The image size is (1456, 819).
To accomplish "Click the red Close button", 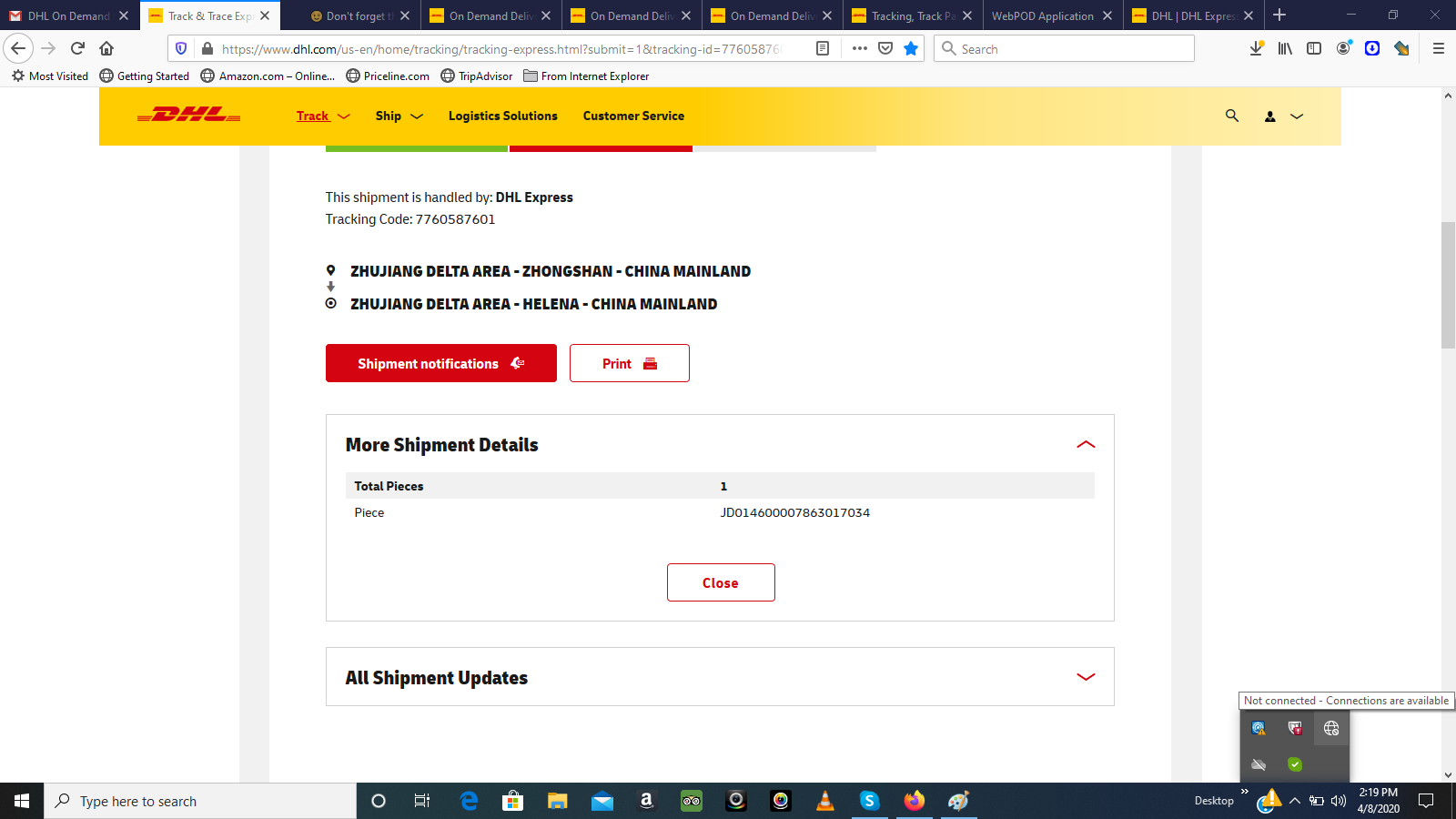I will point(721,582).
